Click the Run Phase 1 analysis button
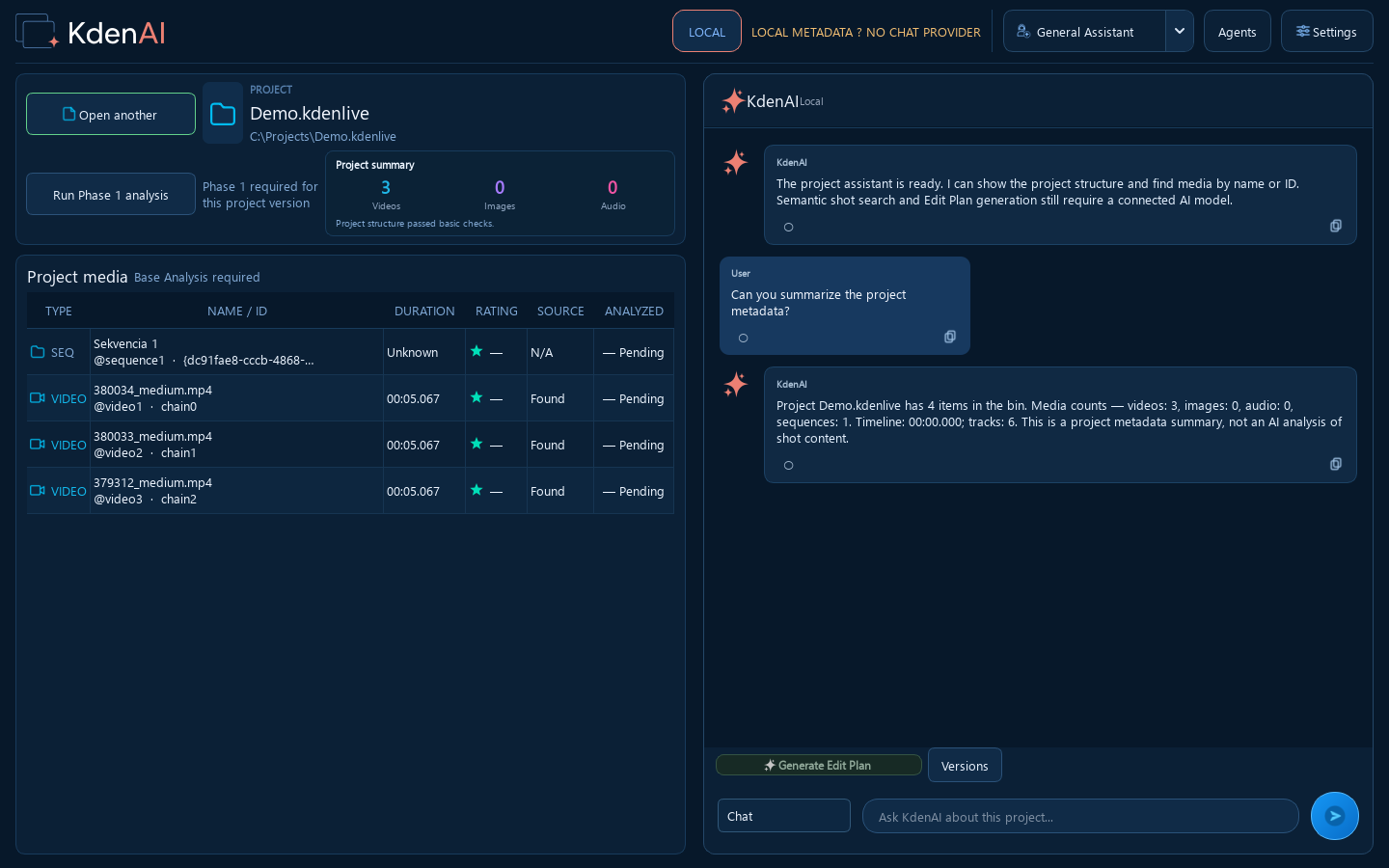The height and width of the screenshot is (868, 1389). 111,194
